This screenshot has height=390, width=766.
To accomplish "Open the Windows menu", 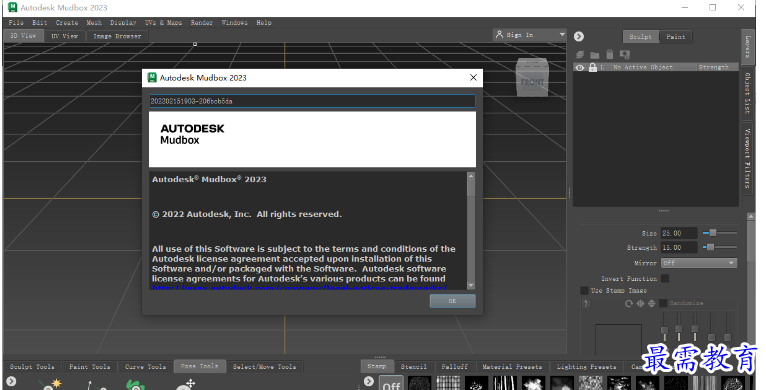I will coord(234,22).
